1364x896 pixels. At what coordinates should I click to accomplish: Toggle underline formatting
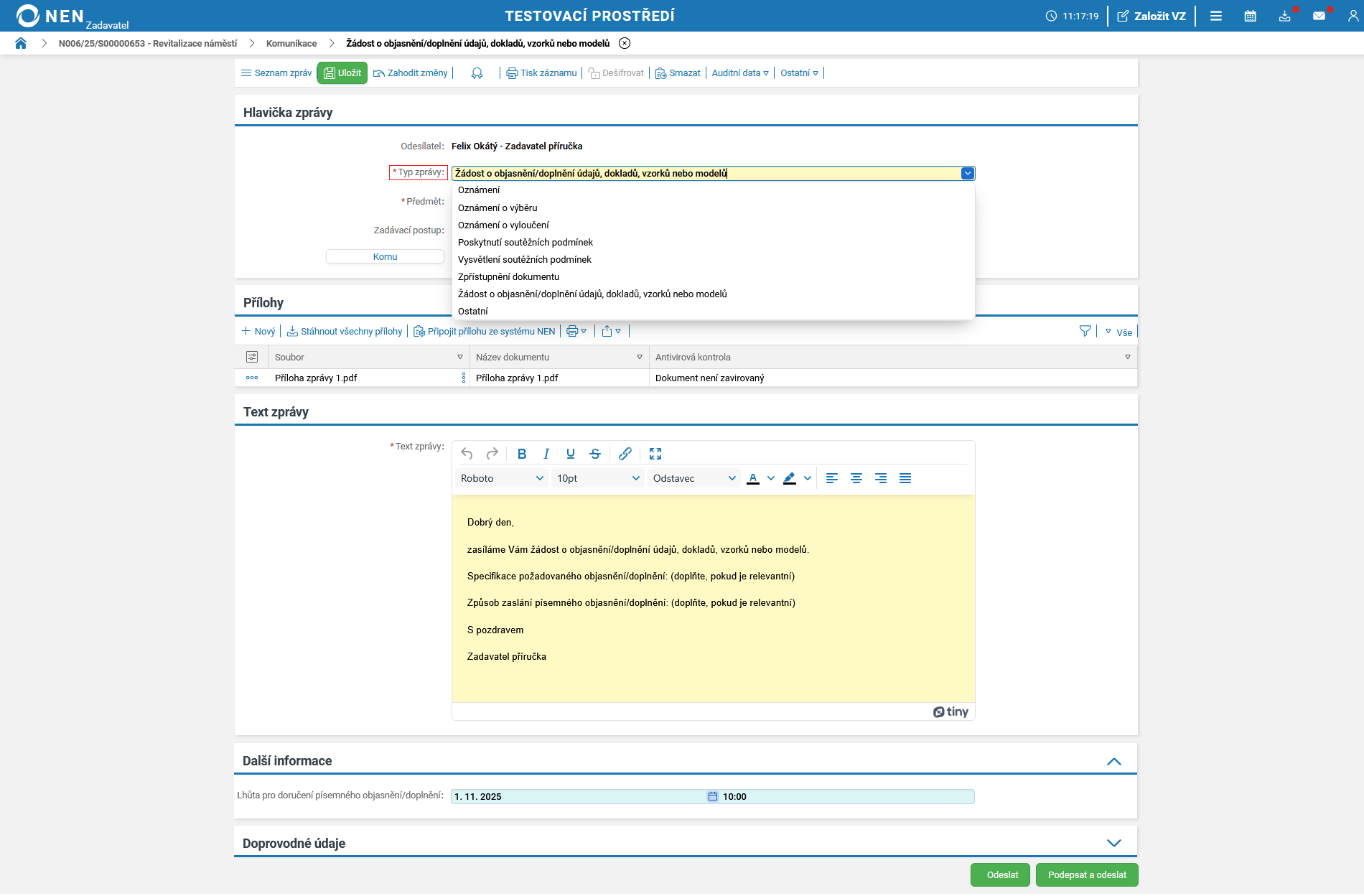(x=571, y=454)
